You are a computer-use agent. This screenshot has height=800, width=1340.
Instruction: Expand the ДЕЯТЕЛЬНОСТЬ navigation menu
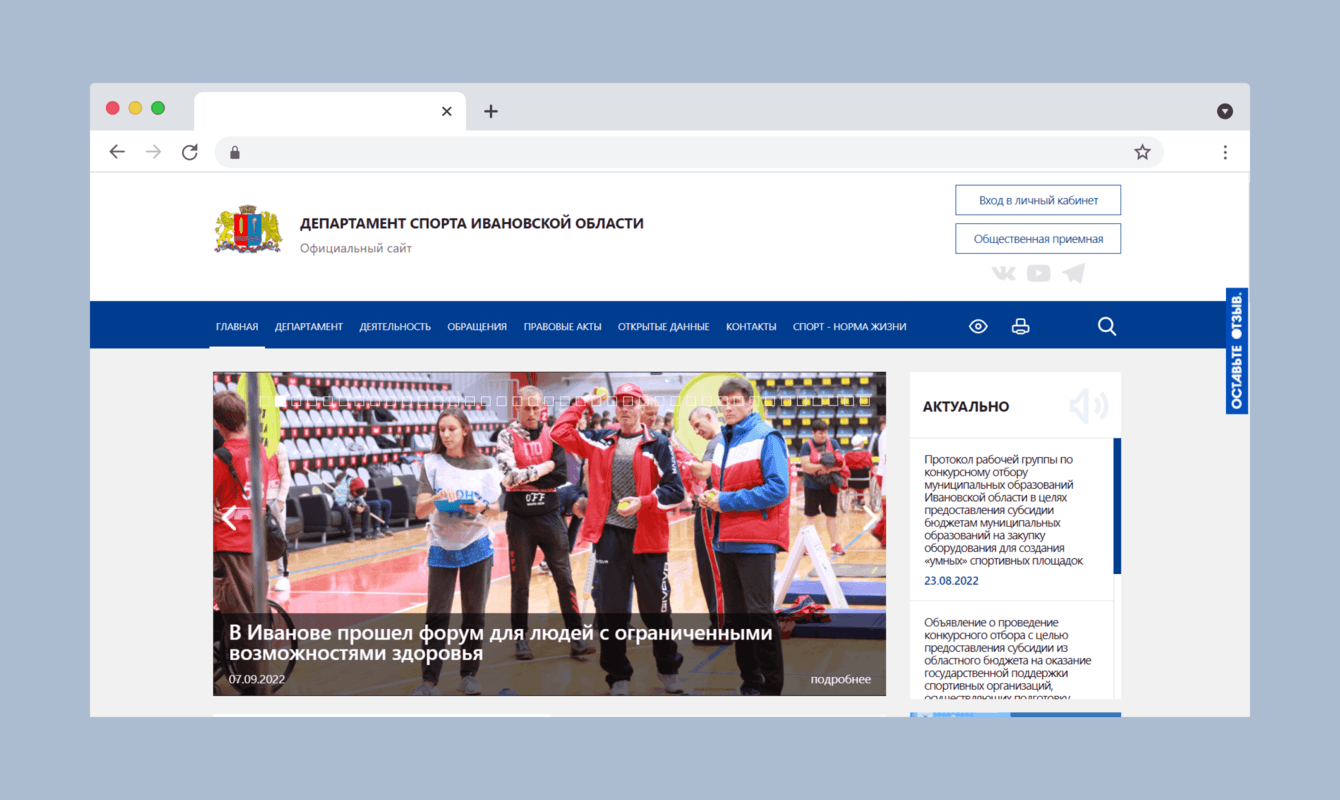point(395,326)
